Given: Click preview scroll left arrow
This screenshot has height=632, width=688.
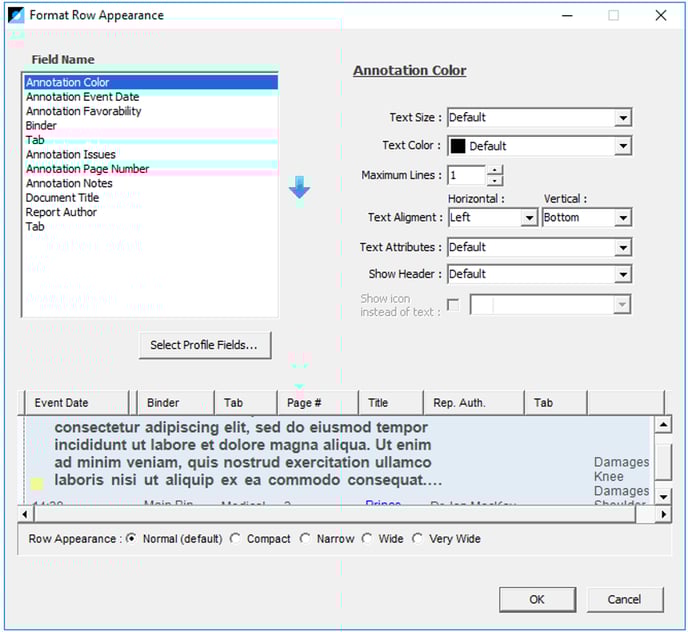Looking at the screenshot, I should pos(25,514).
